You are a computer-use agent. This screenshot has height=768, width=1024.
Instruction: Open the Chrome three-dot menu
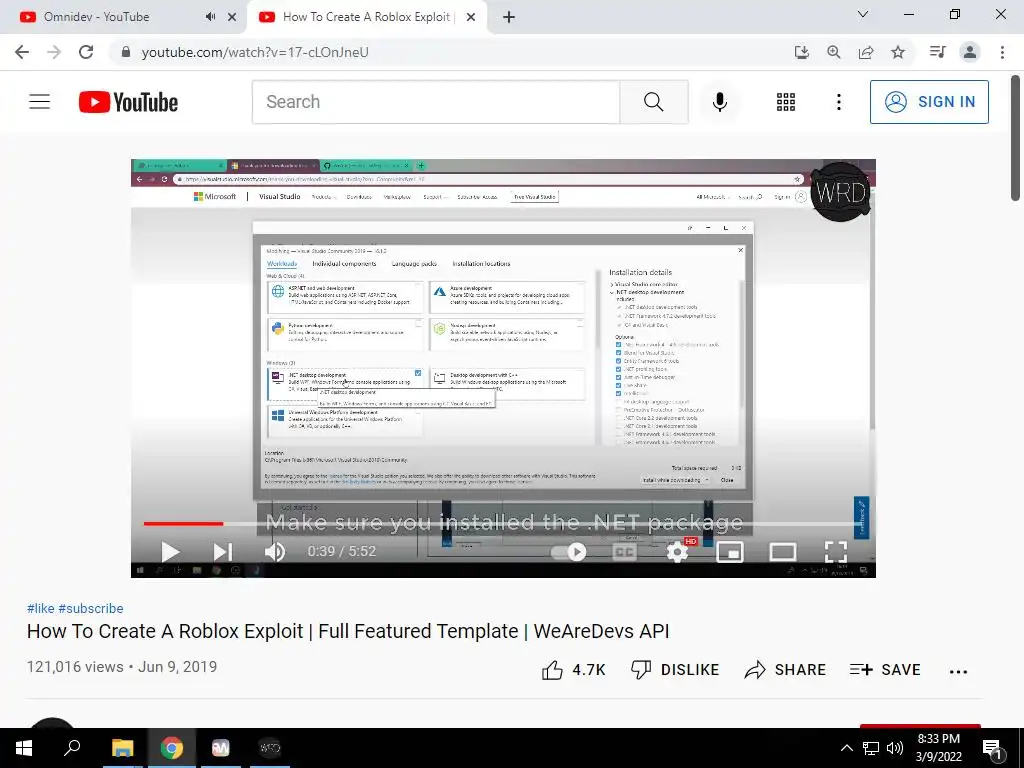1002,52
